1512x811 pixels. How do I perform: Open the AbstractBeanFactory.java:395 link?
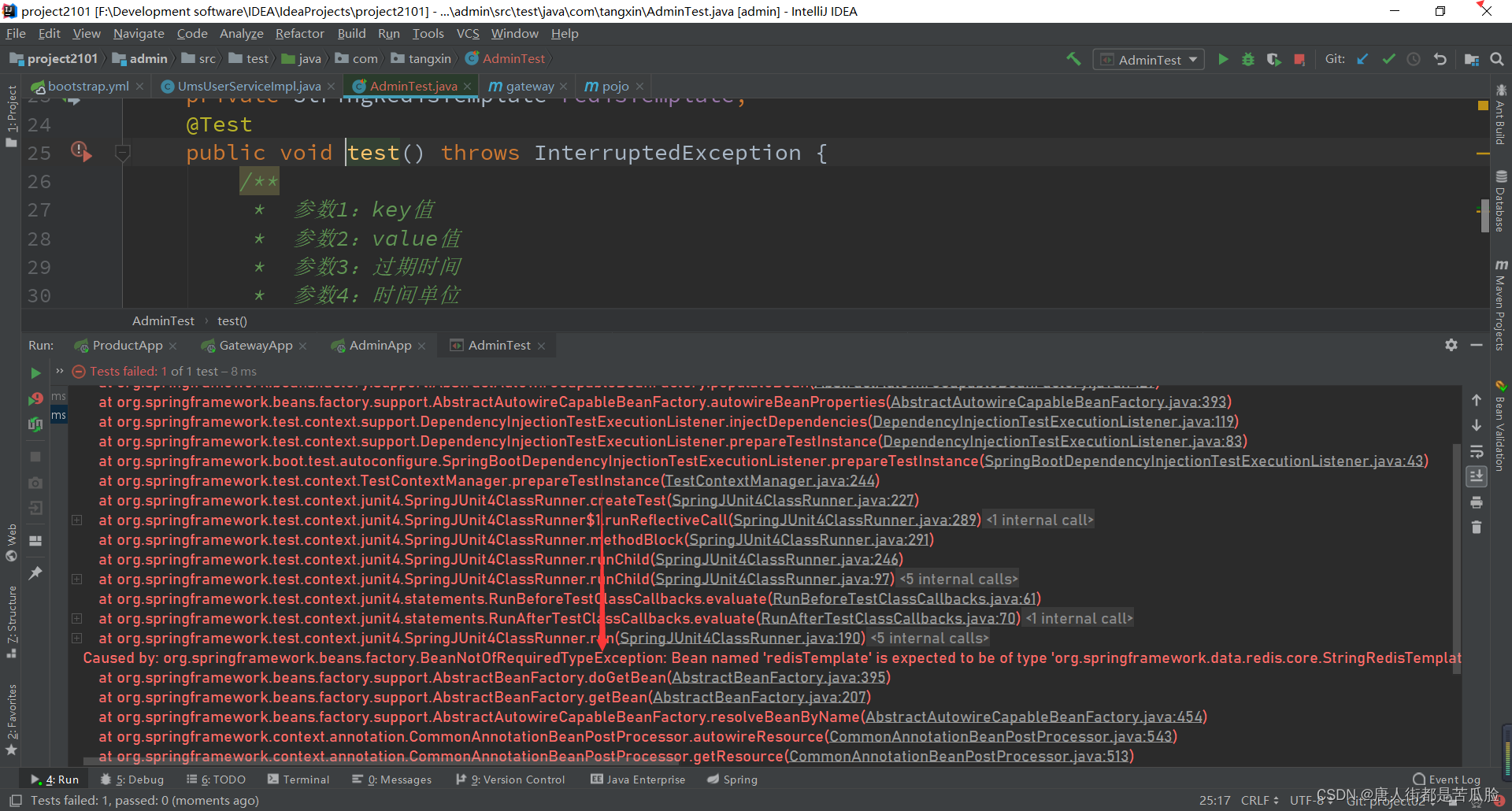click(x=780, y=678)
